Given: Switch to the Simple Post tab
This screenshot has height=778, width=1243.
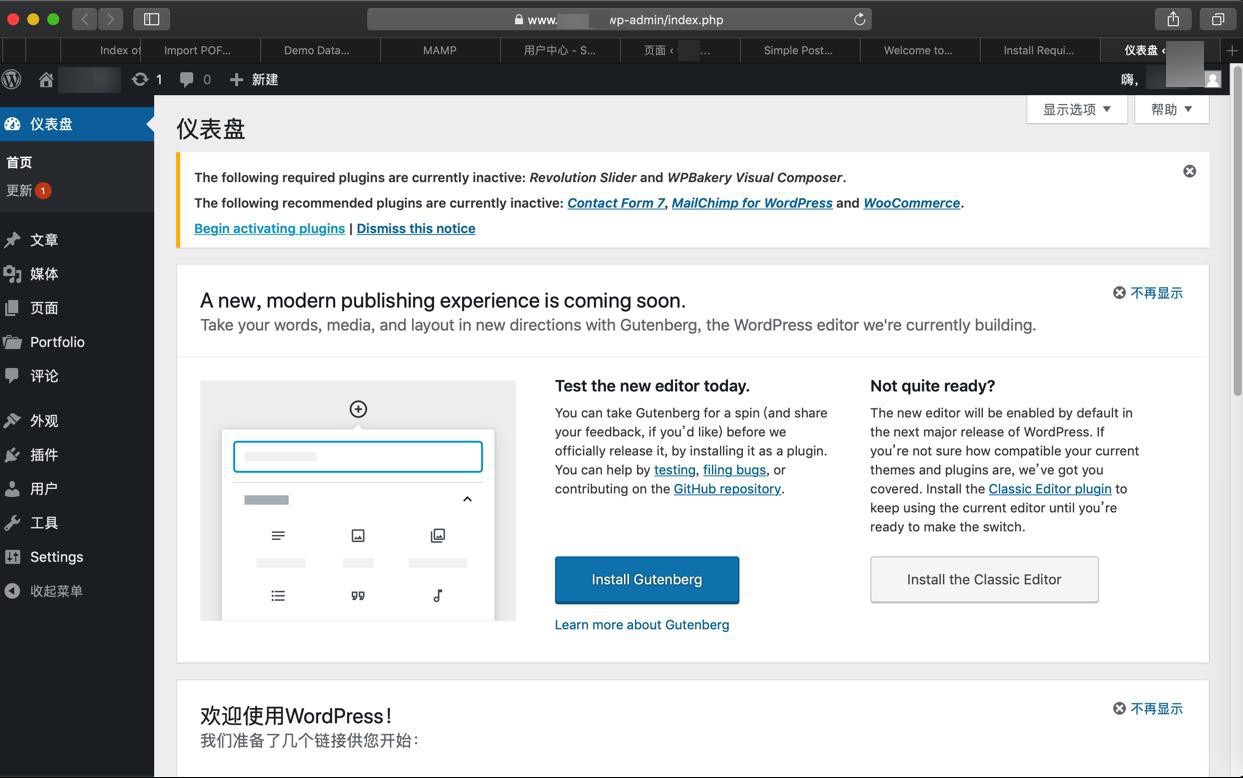Looking at the screenshot, I should (800, 50).
